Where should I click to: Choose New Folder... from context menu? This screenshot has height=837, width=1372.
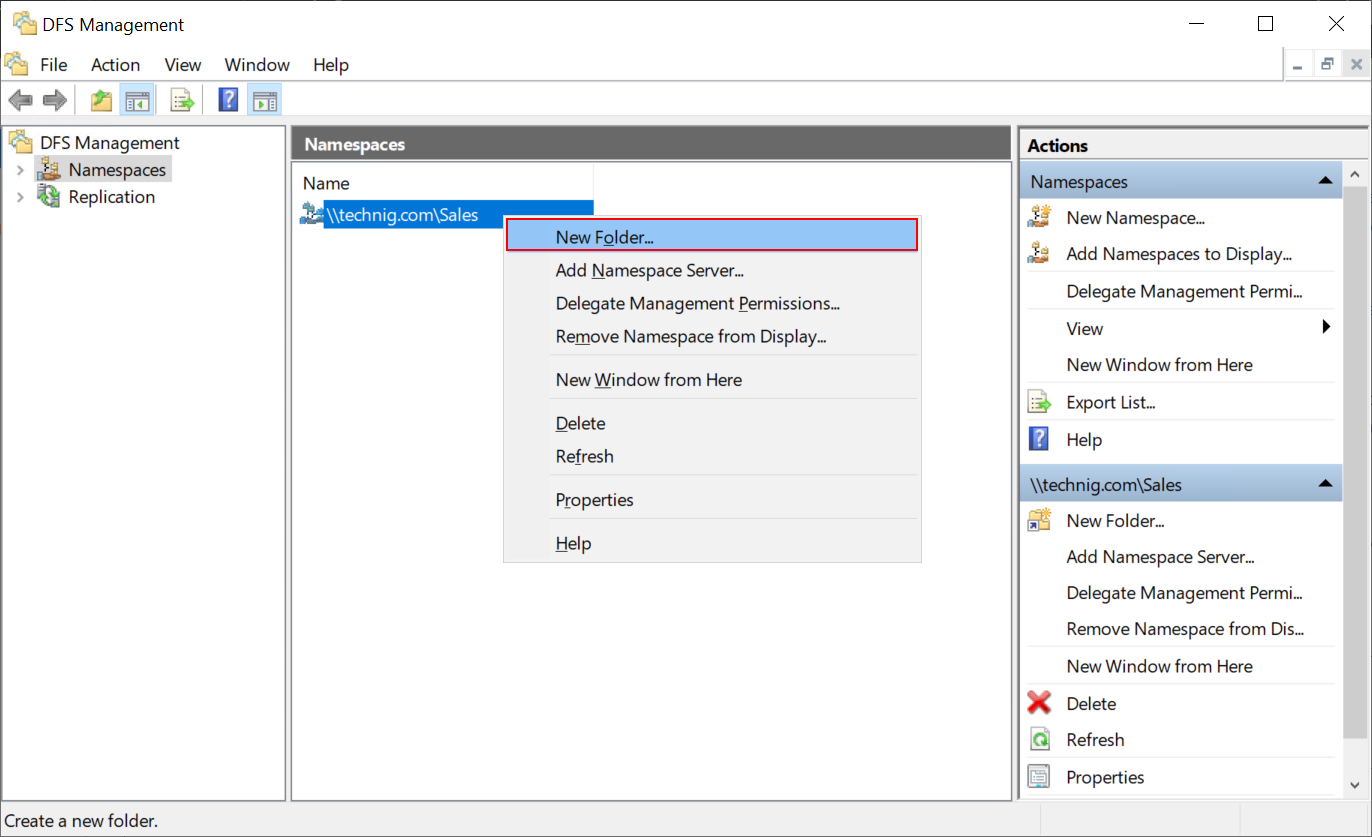point(604,237)
